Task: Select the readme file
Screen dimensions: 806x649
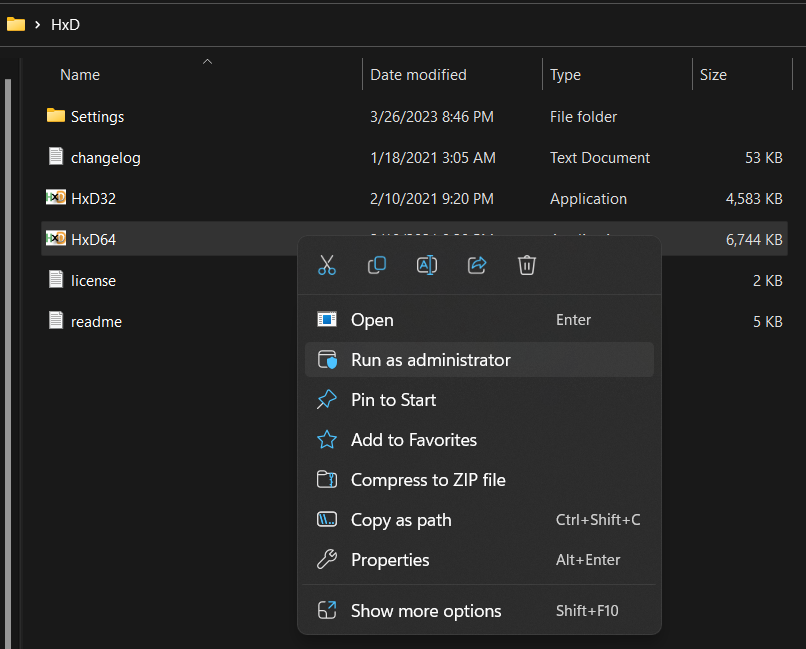Action: [x=96, y=322]
